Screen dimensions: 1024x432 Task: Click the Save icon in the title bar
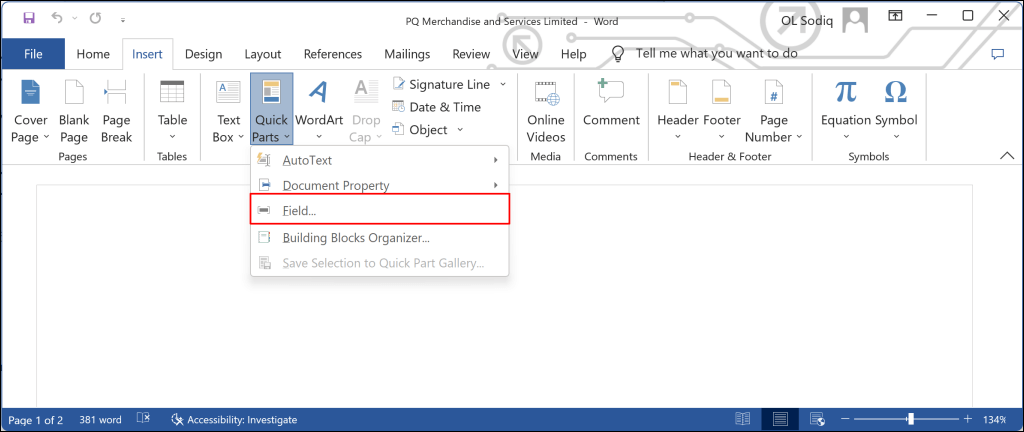[28, 17]
